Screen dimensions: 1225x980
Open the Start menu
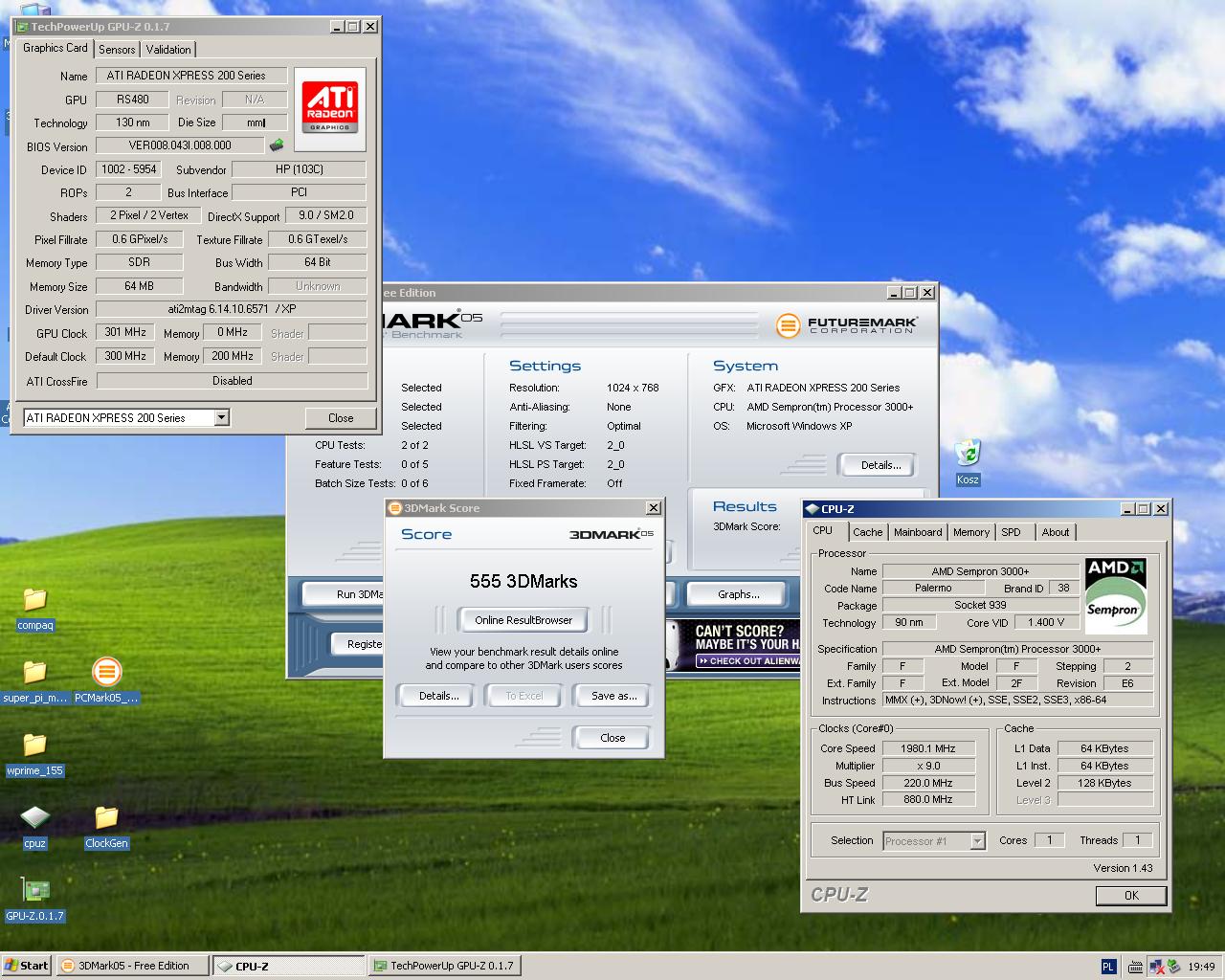point(26,966)
